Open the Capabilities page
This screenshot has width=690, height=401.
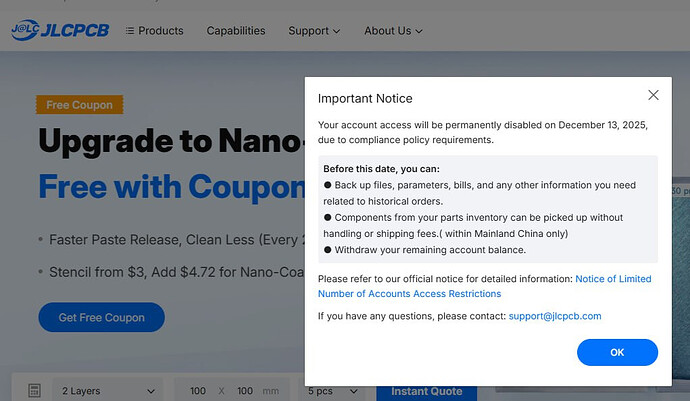236,31
